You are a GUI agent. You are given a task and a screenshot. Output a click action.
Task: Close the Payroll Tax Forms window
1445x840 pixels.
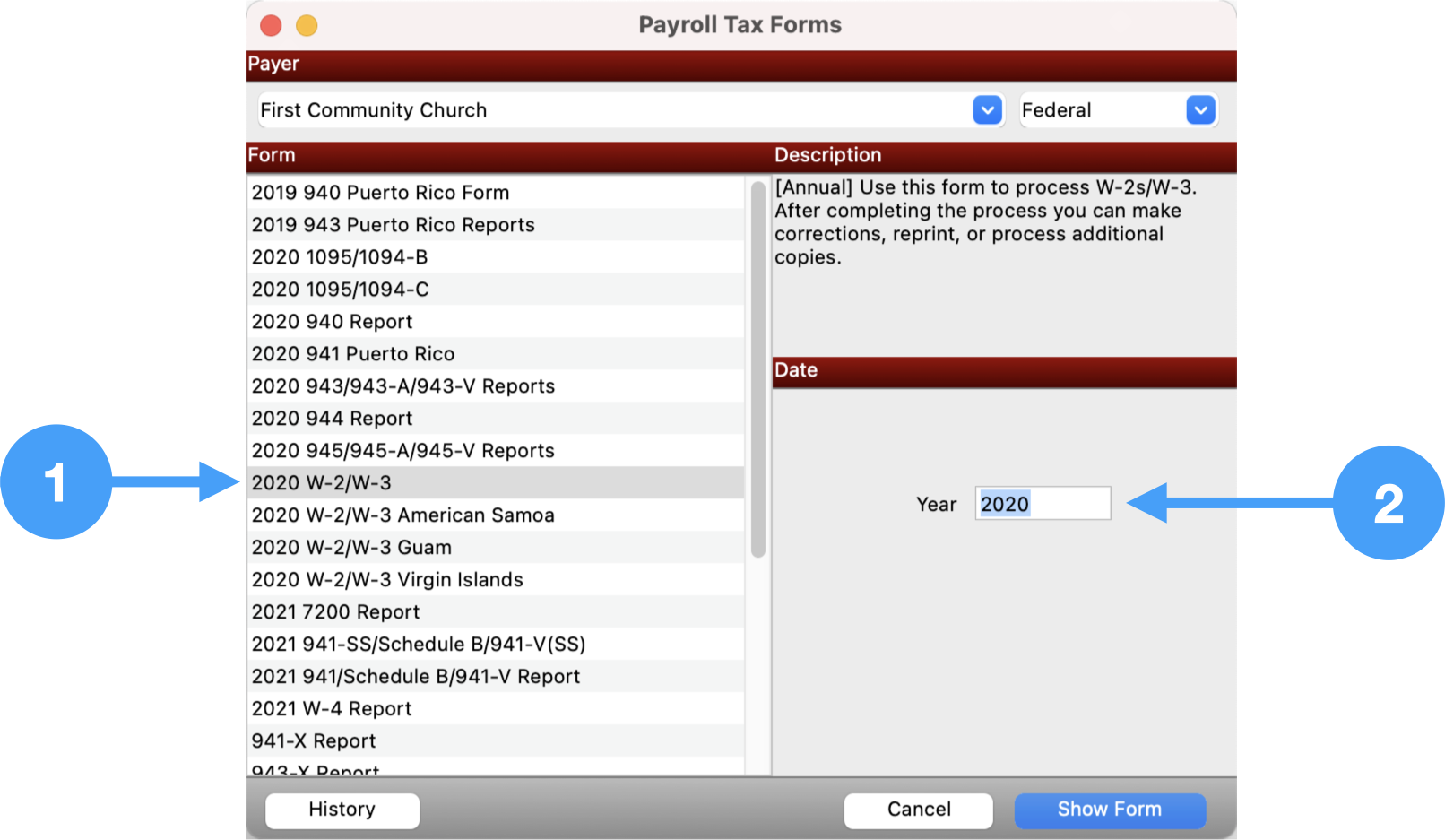pos(271,26)
